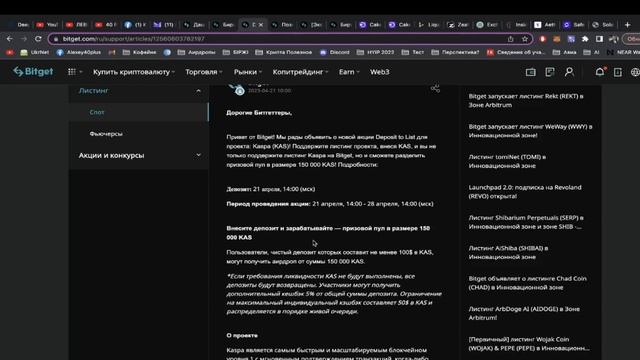640x360 pixels.
Task: Open the WeWay (WWY) listing article
Action: coord(530,131)
